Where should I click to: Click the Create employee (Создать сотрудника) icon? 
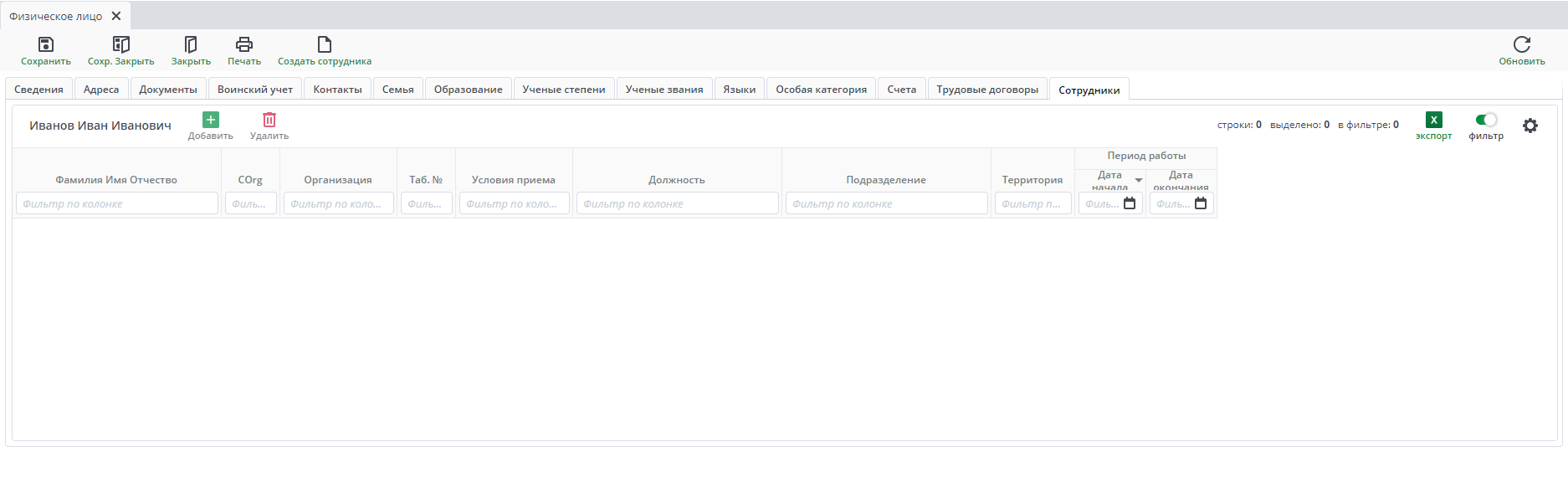(325, 44)
